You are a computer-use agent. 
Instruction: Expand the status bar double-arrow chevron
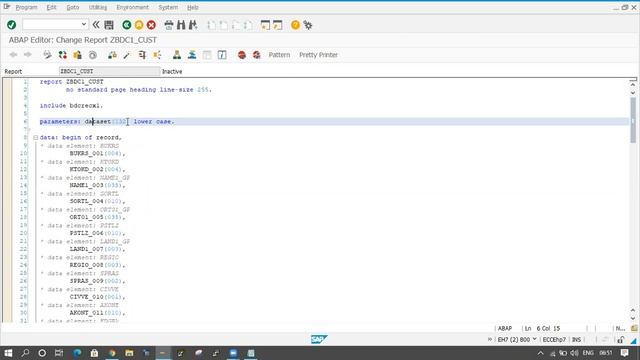tap(490, 339)
